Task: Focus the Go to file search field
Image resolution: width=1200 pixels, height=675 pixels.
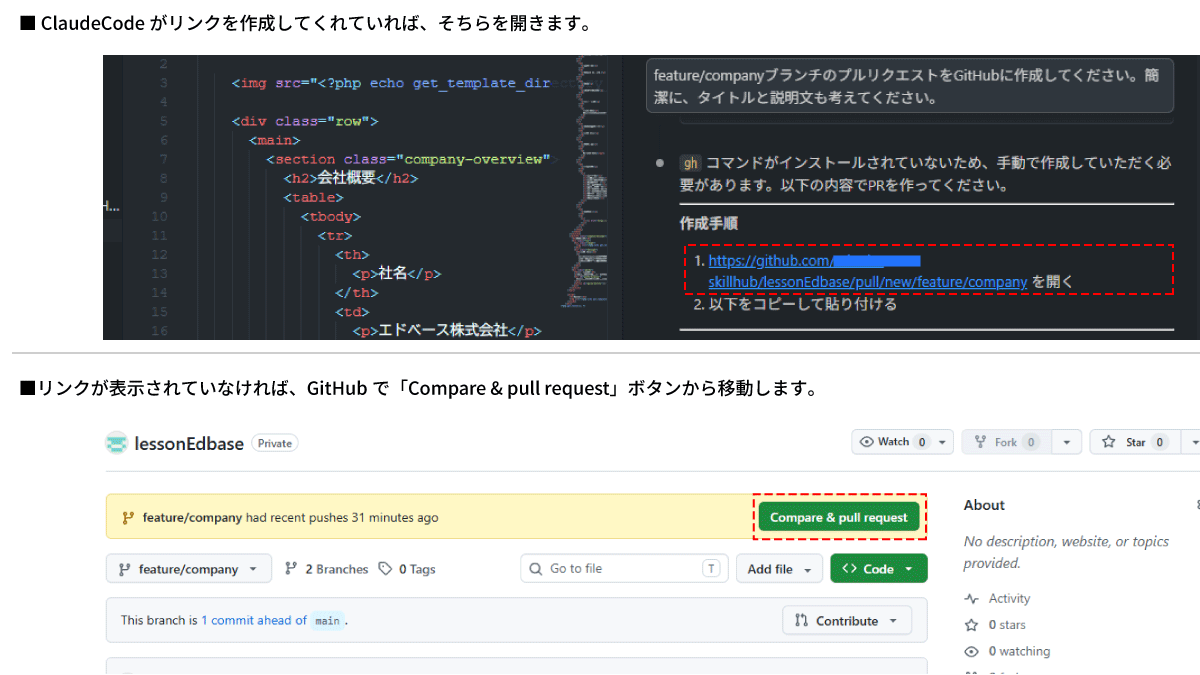Action: 623,569
